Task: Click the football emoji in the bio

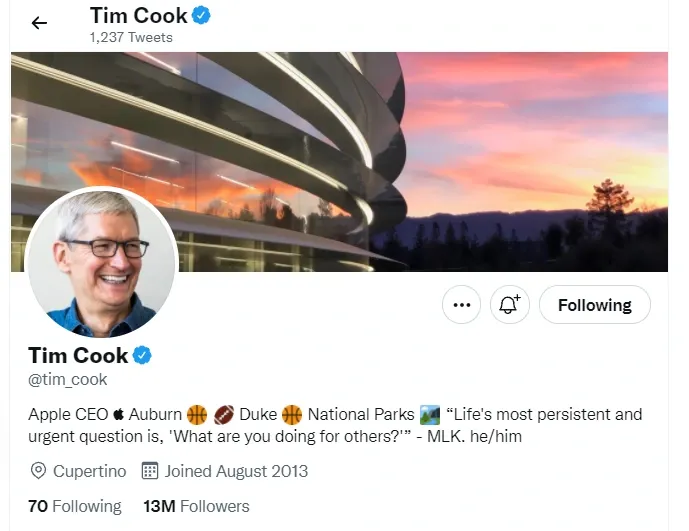Action: point(224,414)
